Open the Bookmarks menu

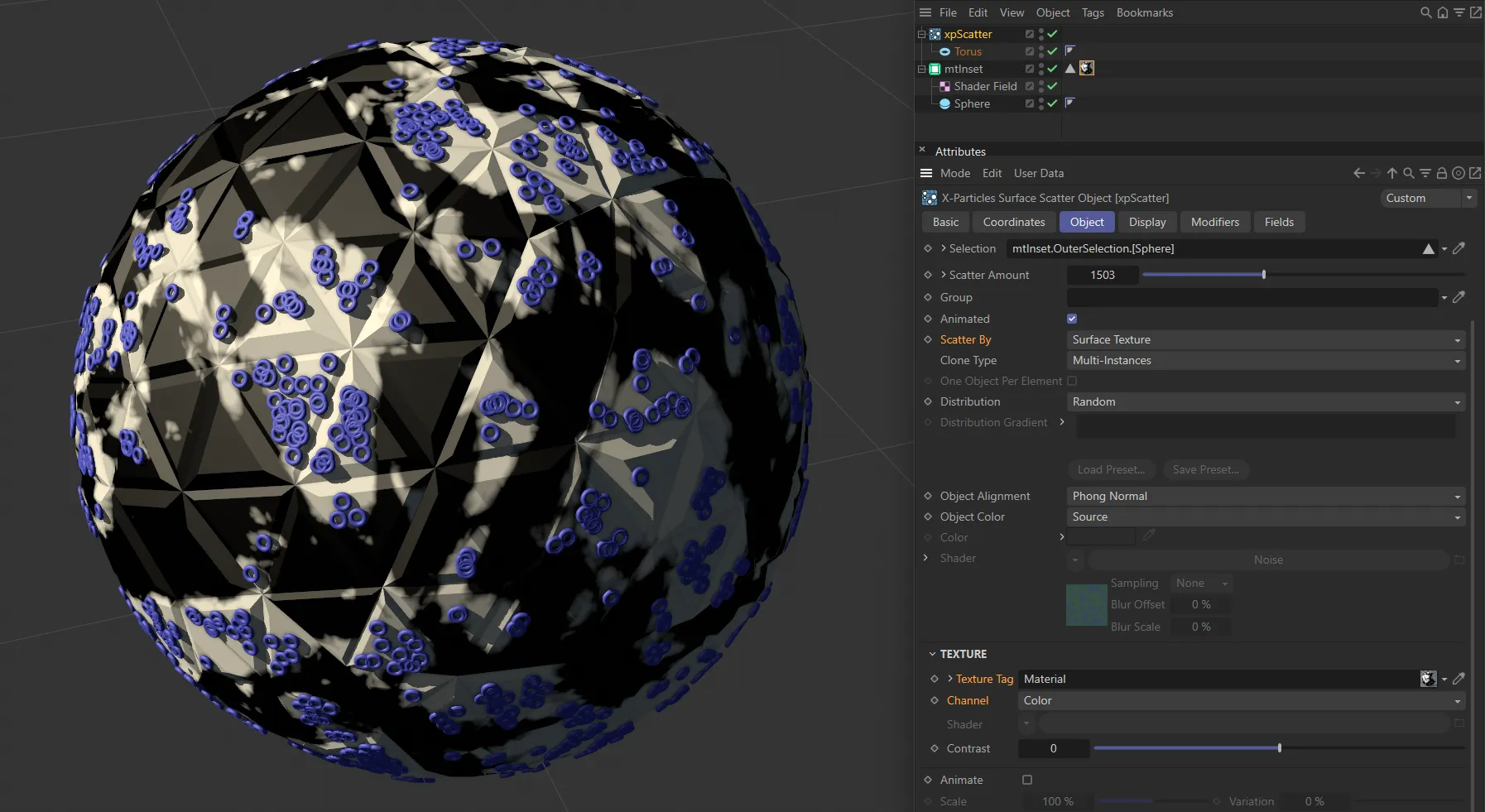tap(1144, 12)
